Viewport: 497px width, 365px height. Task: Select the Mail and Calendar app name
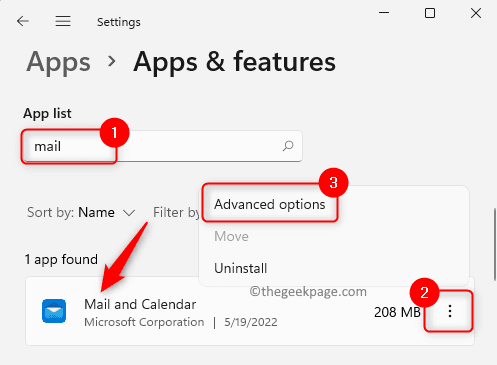pos(140,304)
